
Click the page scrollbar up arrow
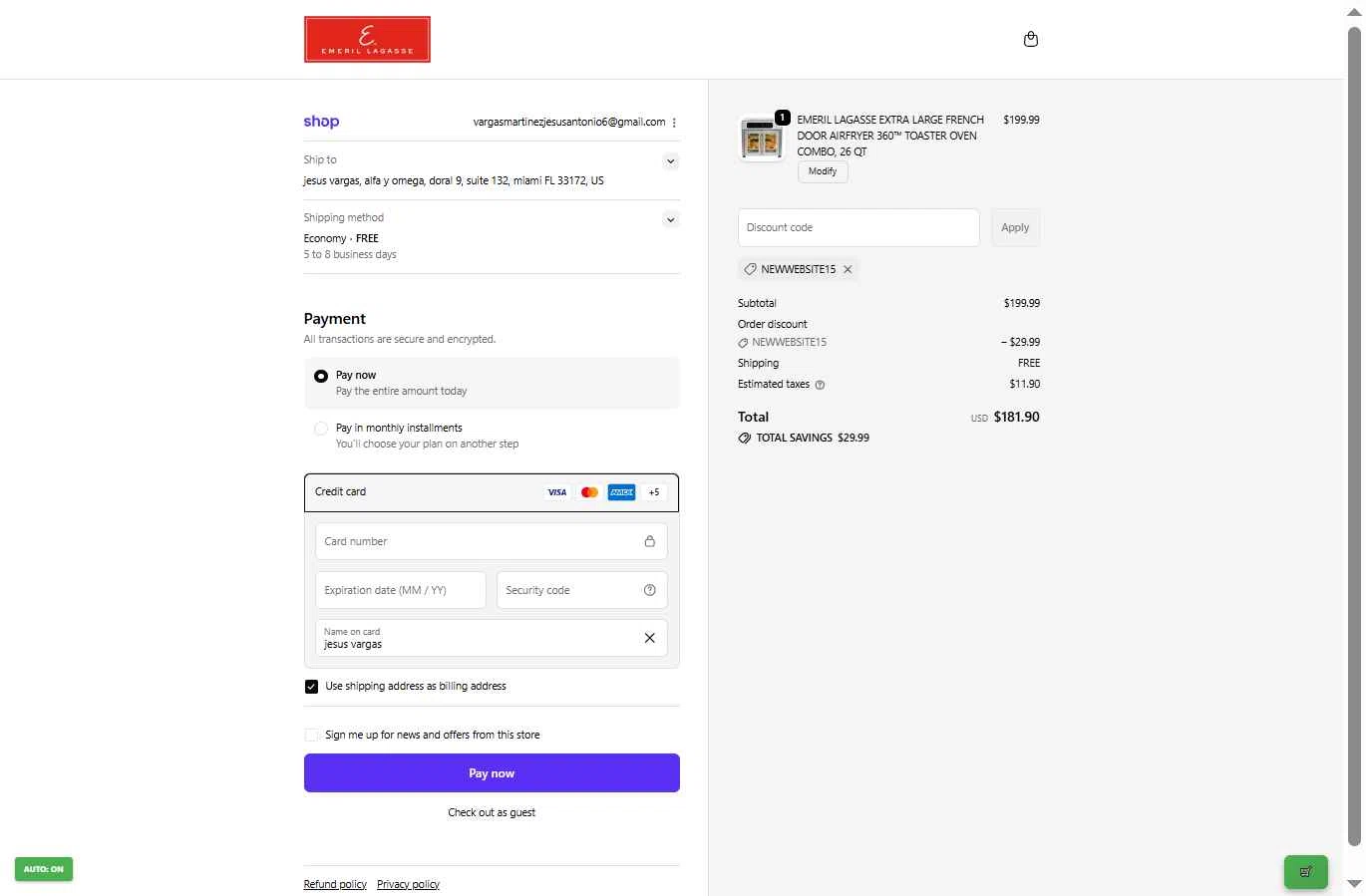pyautogui.click(x=1354, y=11)
